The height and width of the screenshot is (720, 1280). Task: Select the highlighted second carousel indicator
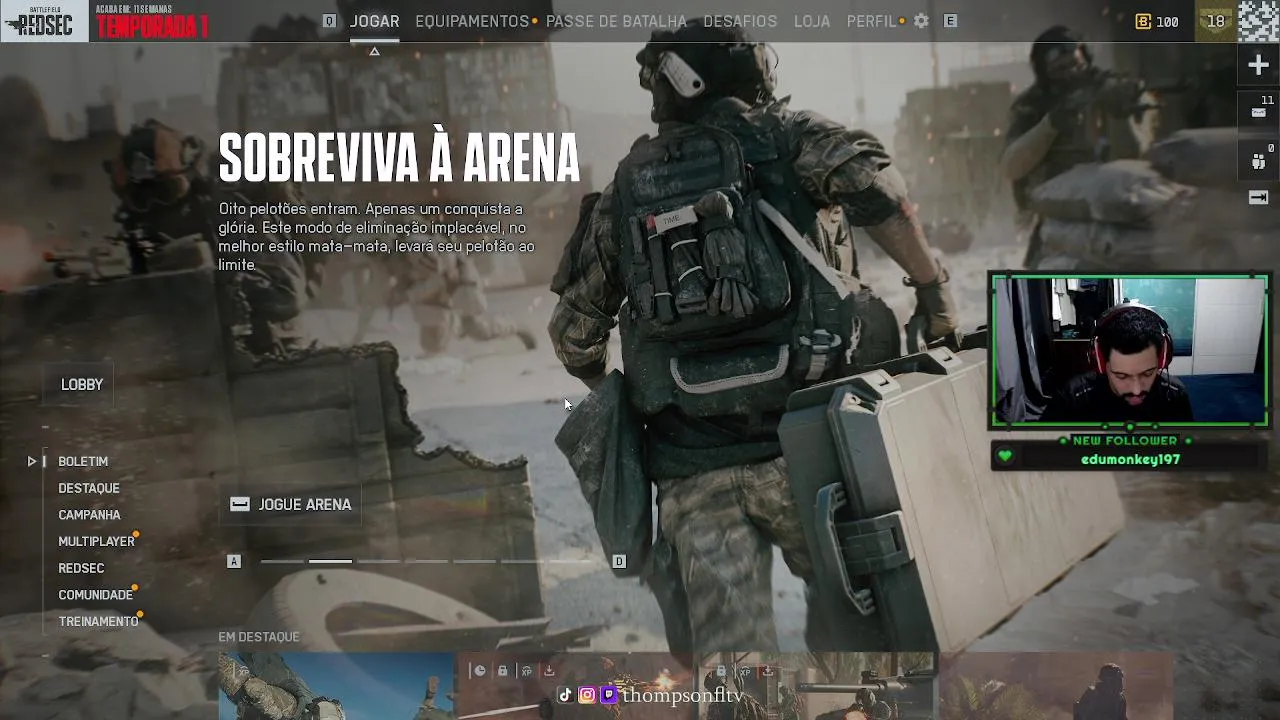point(330,562)
